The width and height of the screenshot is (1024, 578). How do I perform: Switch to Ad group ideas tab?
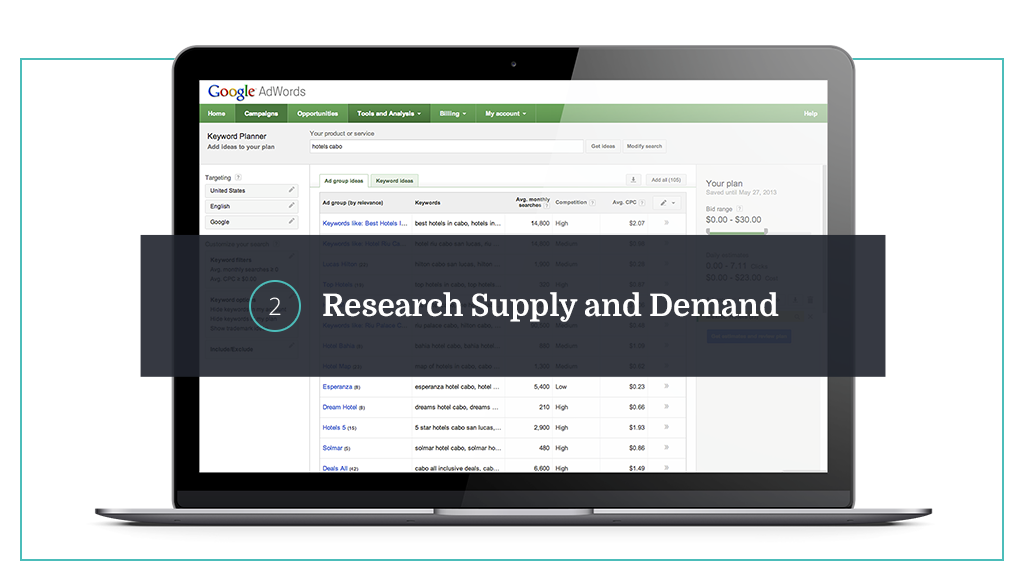tap(344, 181)
